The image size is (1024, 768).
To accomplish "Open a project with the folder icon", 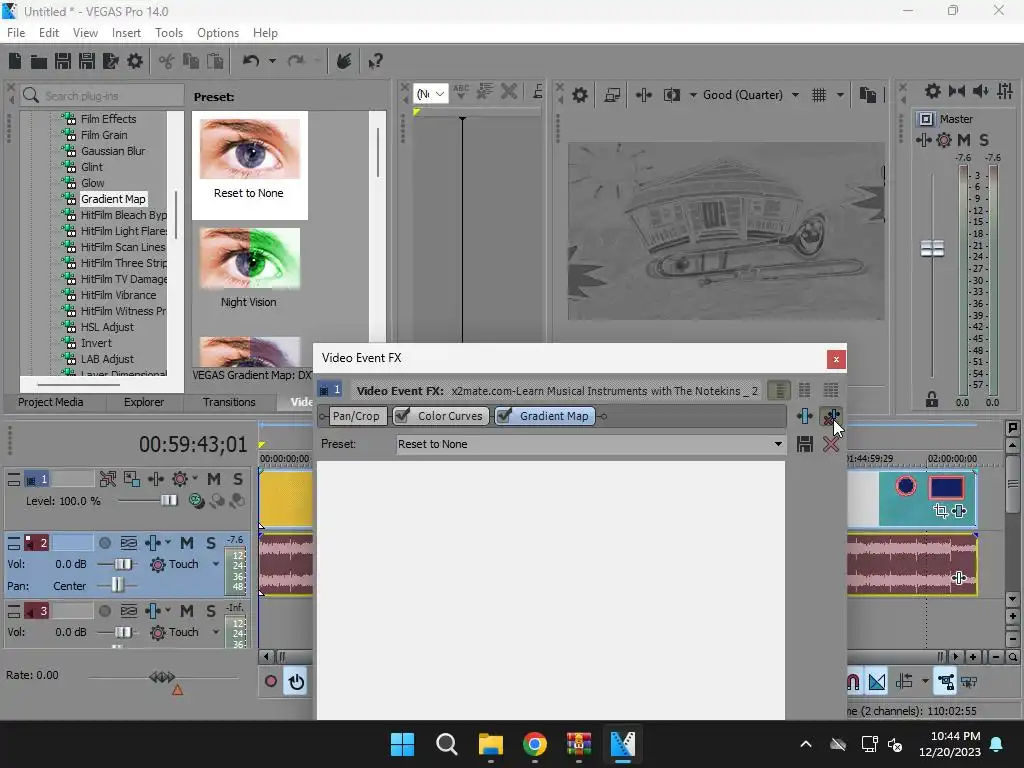I will coord(39,61).
